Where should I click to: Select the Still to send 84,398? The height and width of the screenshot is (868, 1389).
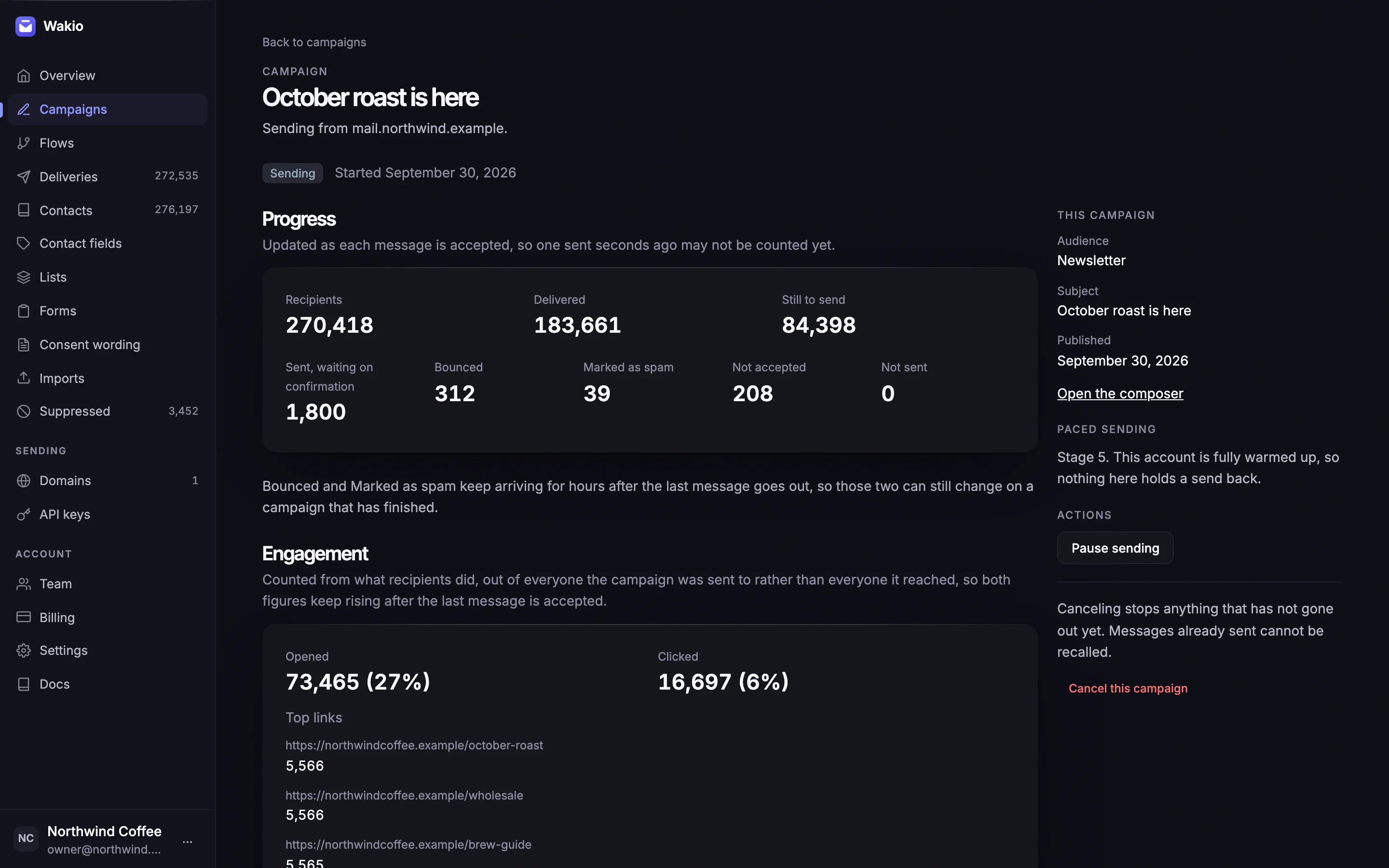click(819, 325)
